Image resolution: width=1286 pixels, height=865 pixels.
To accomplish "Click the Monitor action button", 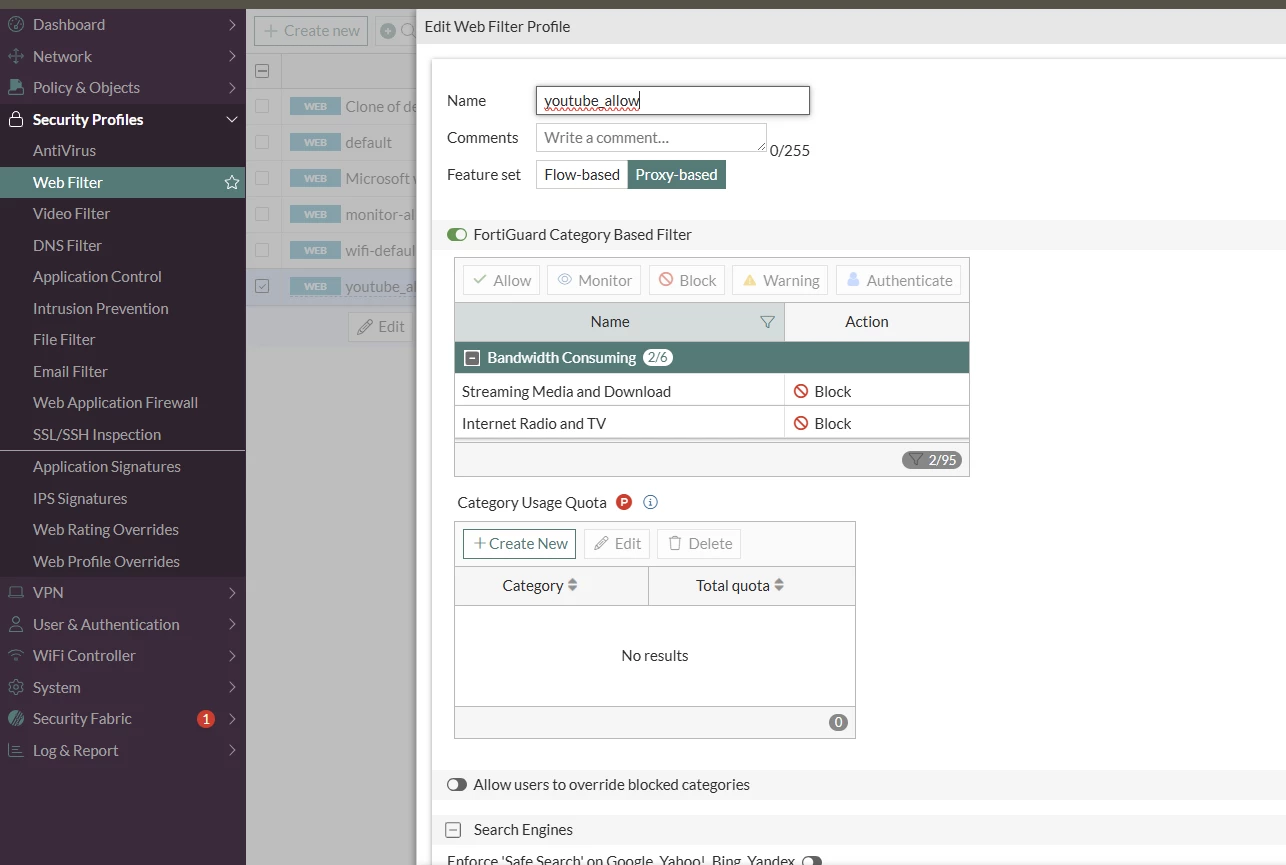I will click(x=594, y=280).
